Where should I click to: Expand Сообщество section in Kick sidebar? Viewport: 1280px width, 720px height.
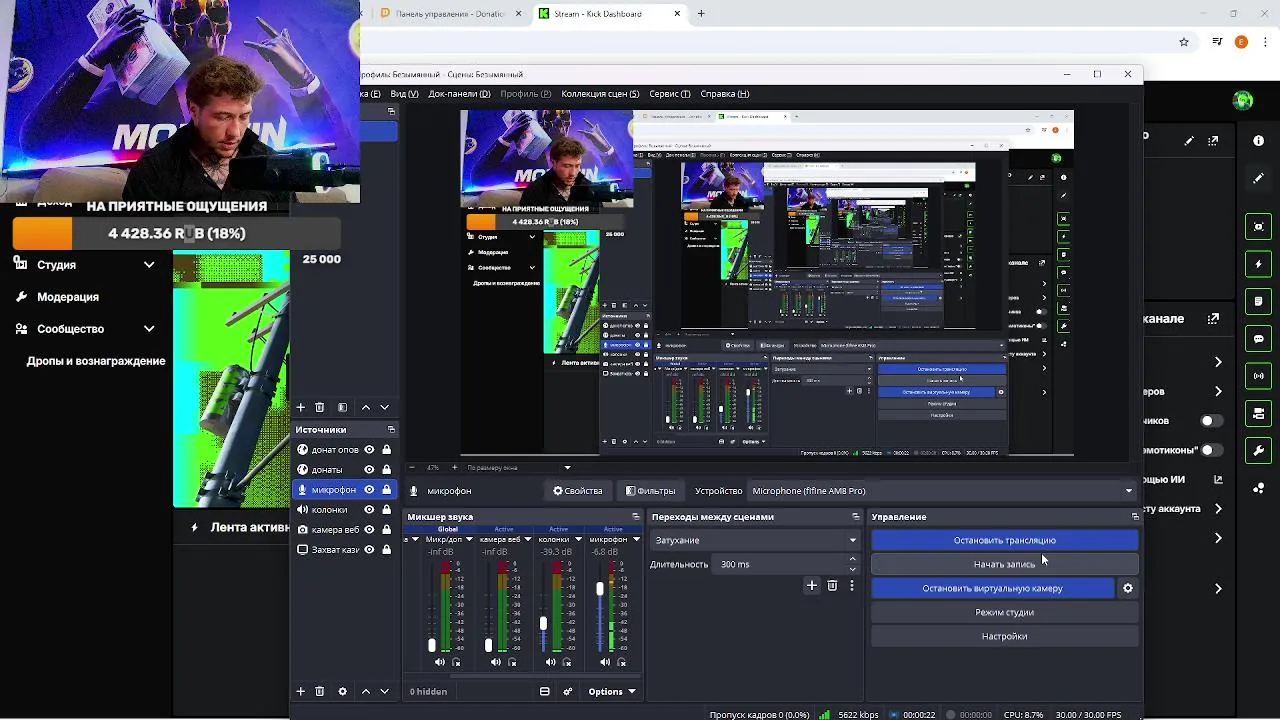point(149,329)
